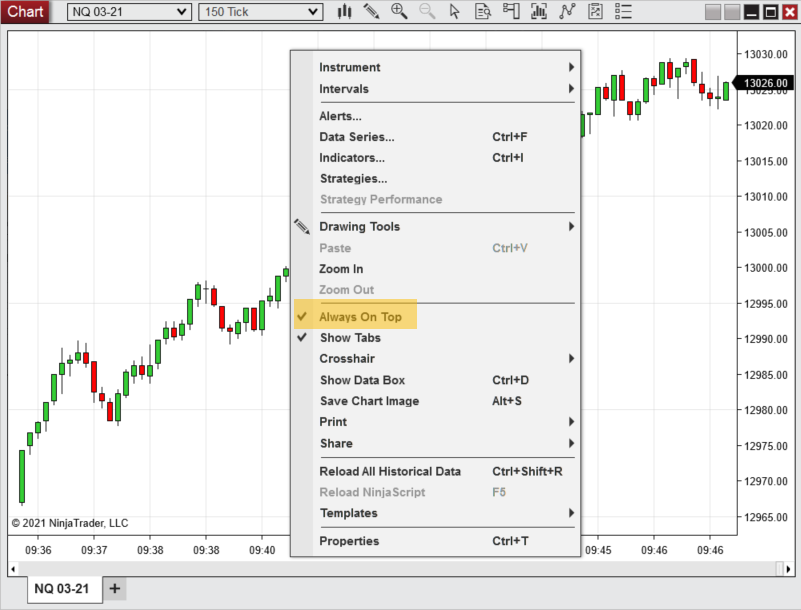Click the strategy performance clipboard icon

coord(595,11)
